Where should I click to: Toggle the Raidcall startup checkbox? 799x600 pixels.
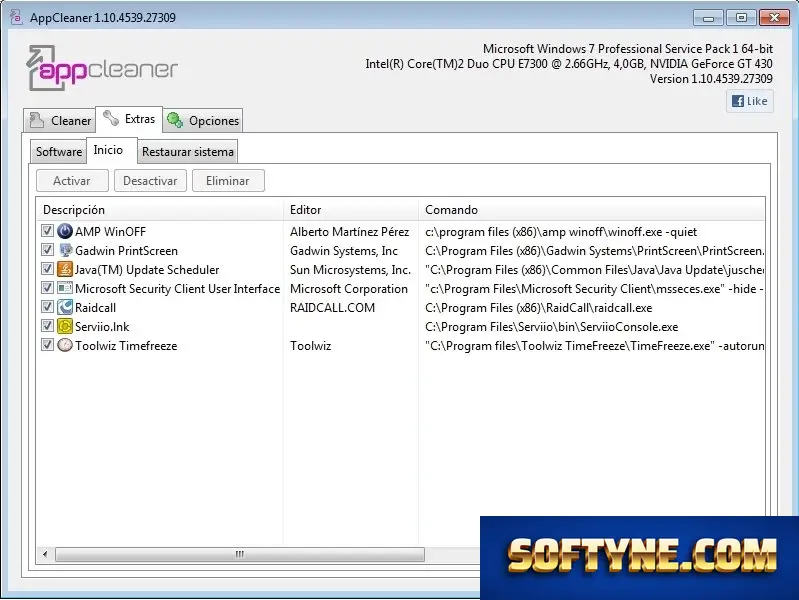(47, 307)
